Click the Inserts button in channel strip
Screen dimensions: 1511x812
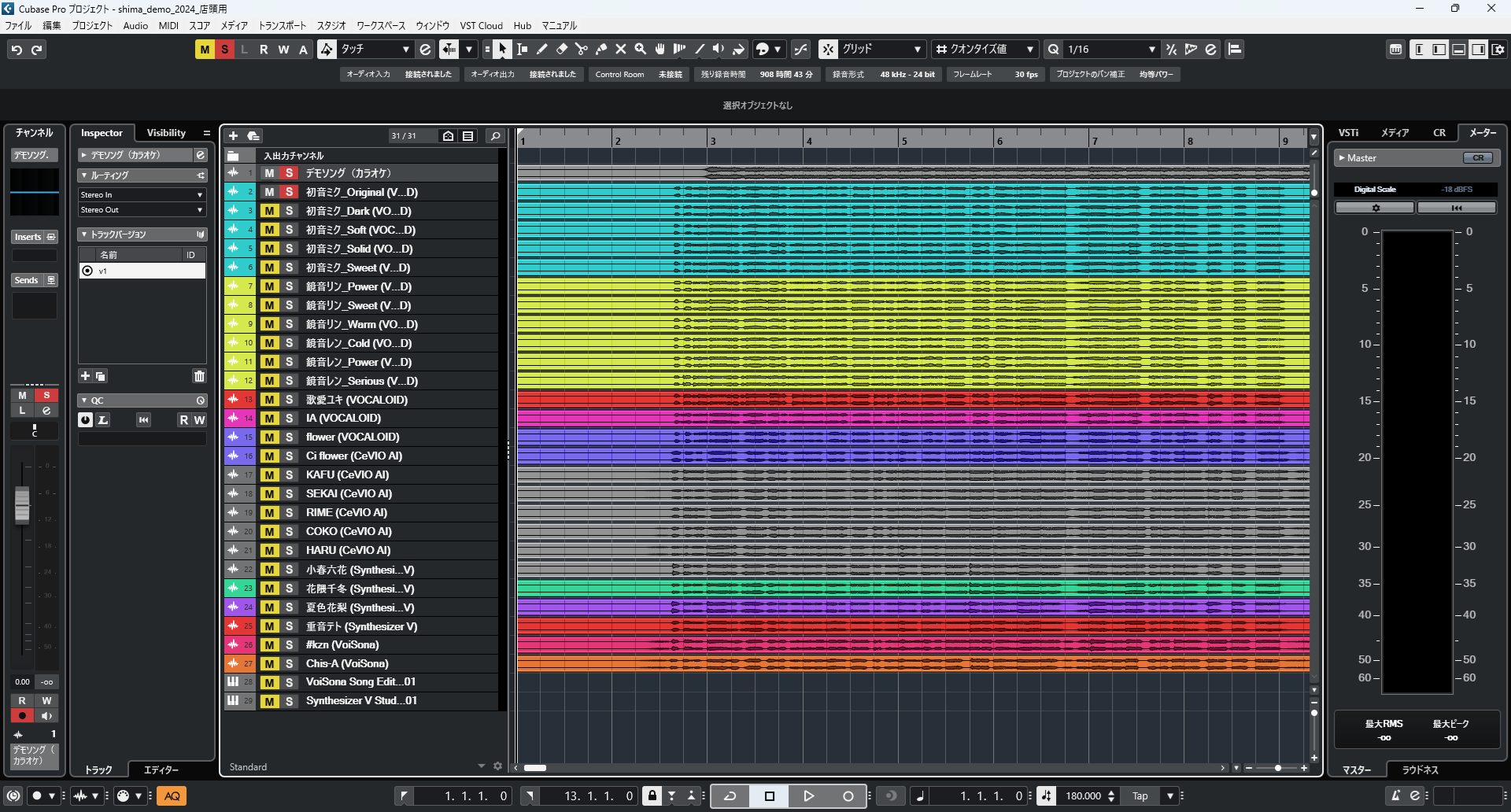pos(35,237)
